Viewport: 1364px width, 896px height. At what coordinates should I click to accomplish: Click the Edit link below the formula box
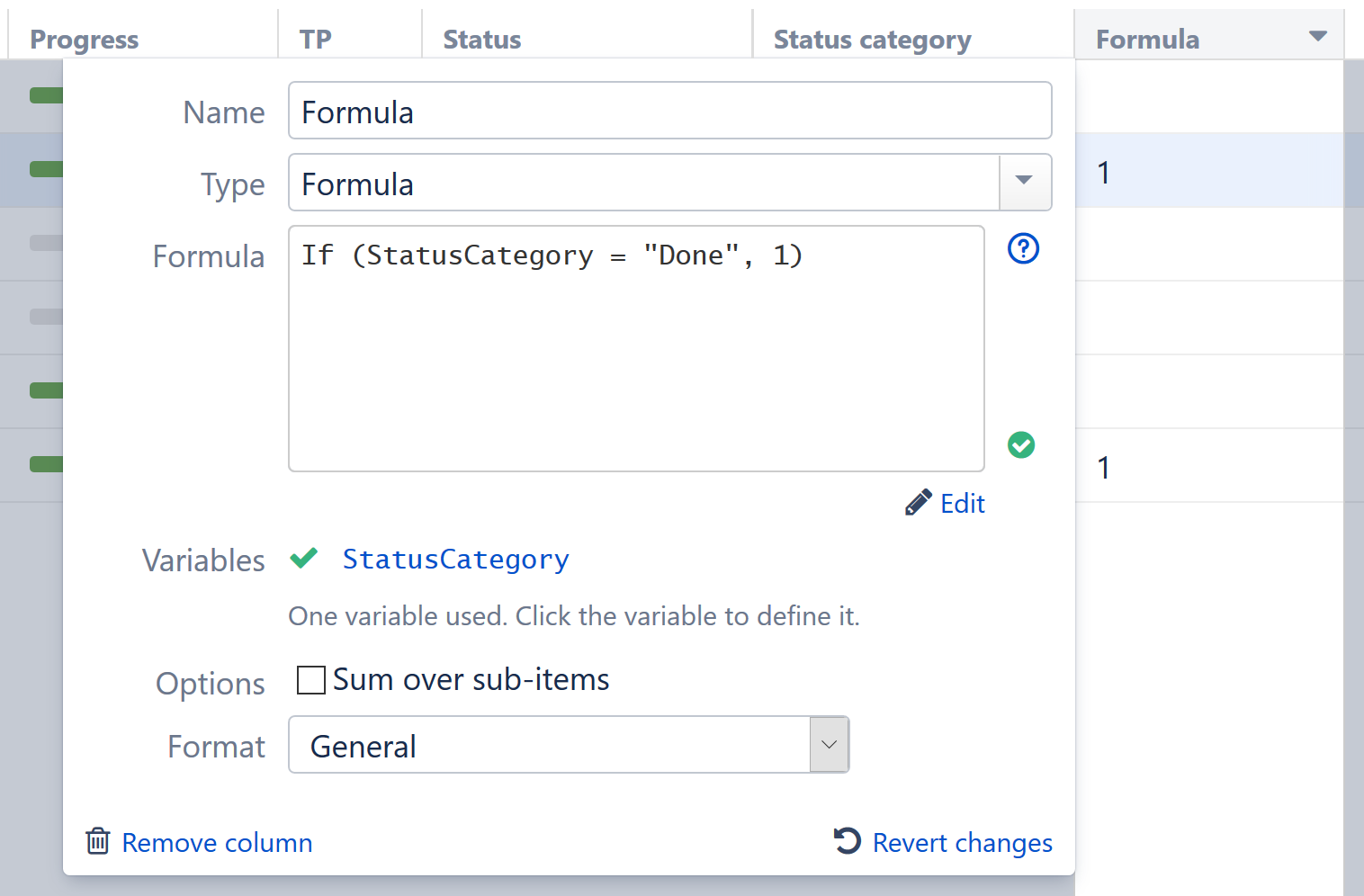click(963, 504)
